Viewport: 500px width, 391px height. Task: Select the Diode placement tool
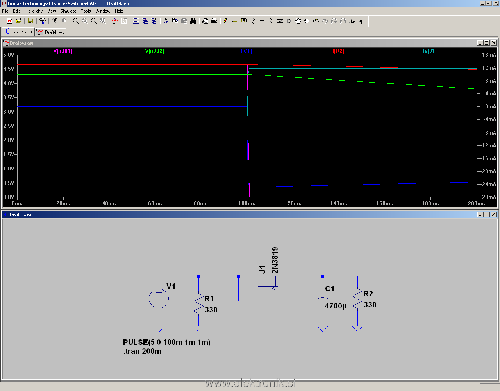[280, 21]
